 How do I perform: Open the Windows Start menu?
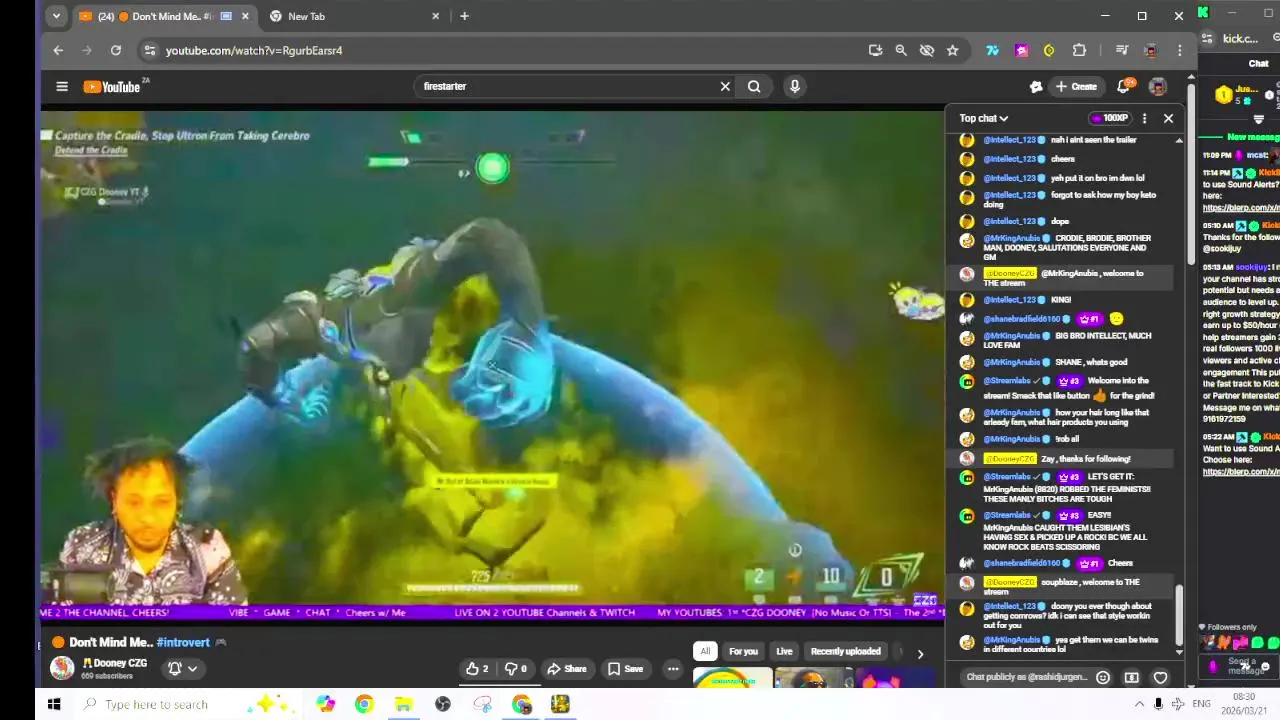pos(54,704)
